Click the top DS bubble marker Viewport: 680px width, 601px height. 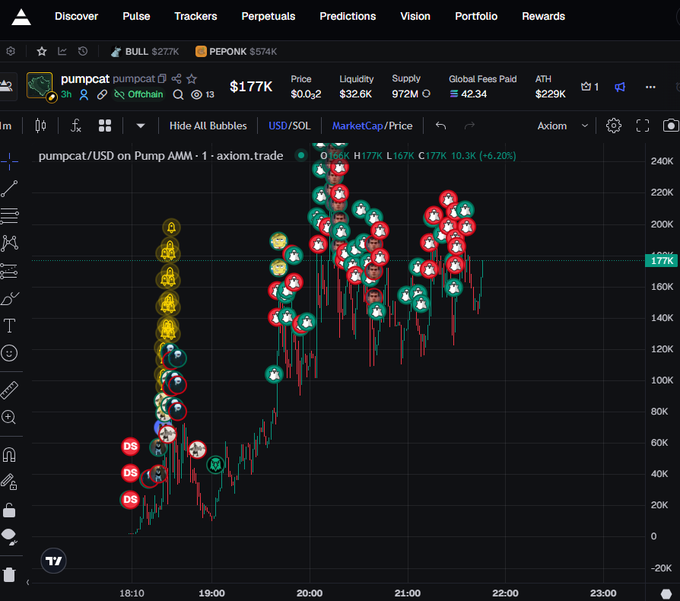coord(130,446)
